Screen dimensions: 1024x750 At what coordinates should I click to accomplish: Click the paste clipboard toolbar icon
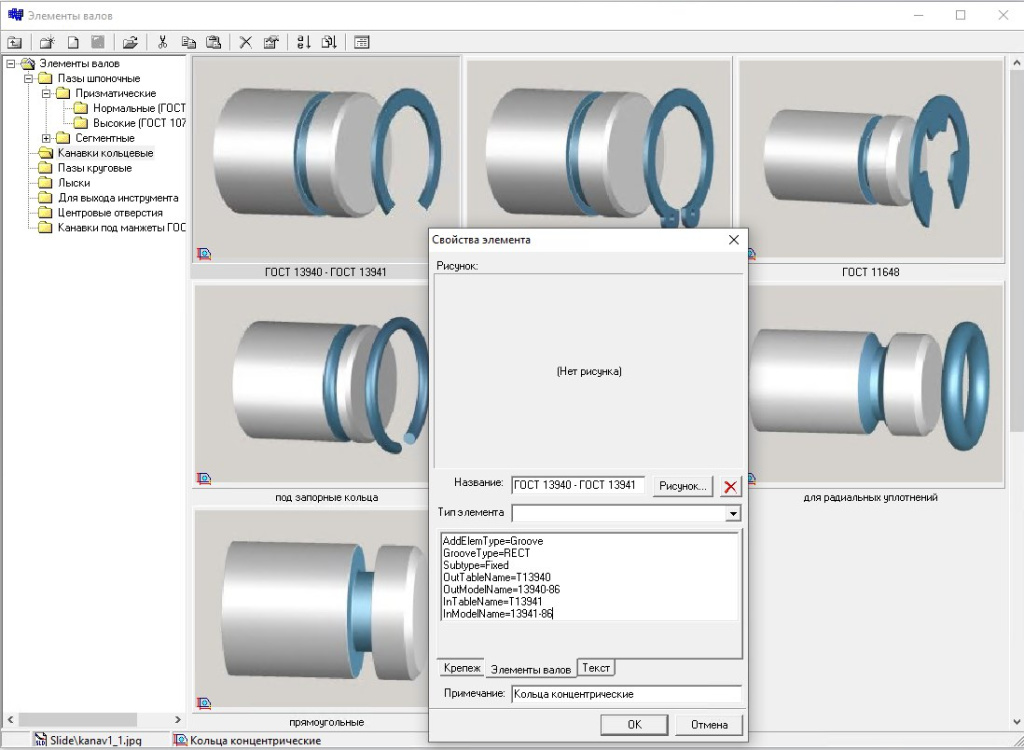click(213, 42)
